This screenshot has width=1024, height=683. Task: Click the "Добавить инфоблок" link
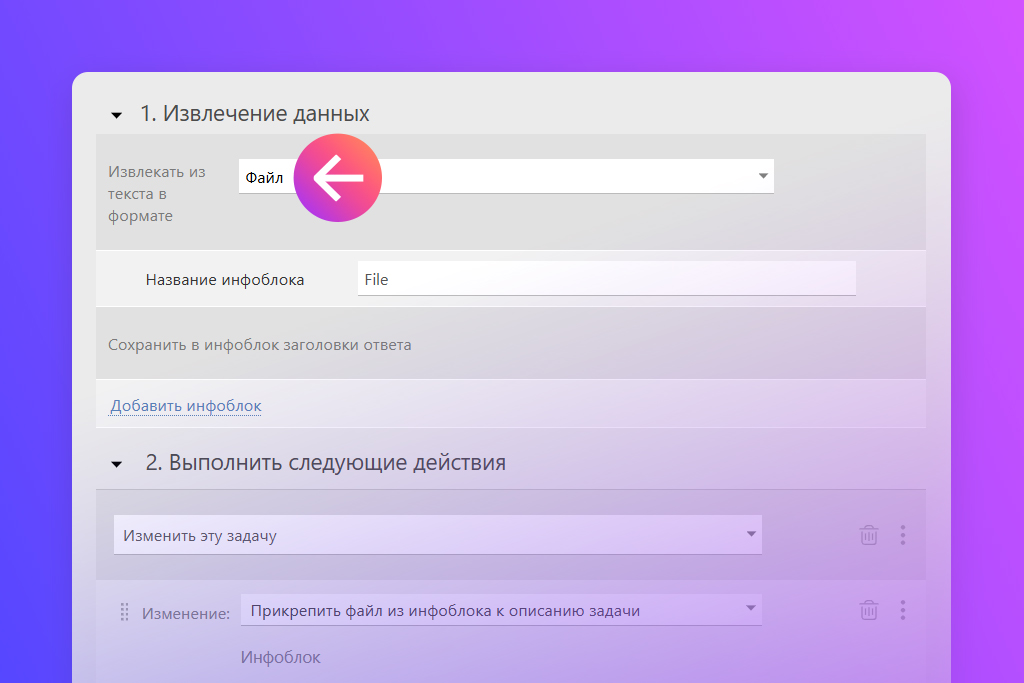tap(186, 406)
